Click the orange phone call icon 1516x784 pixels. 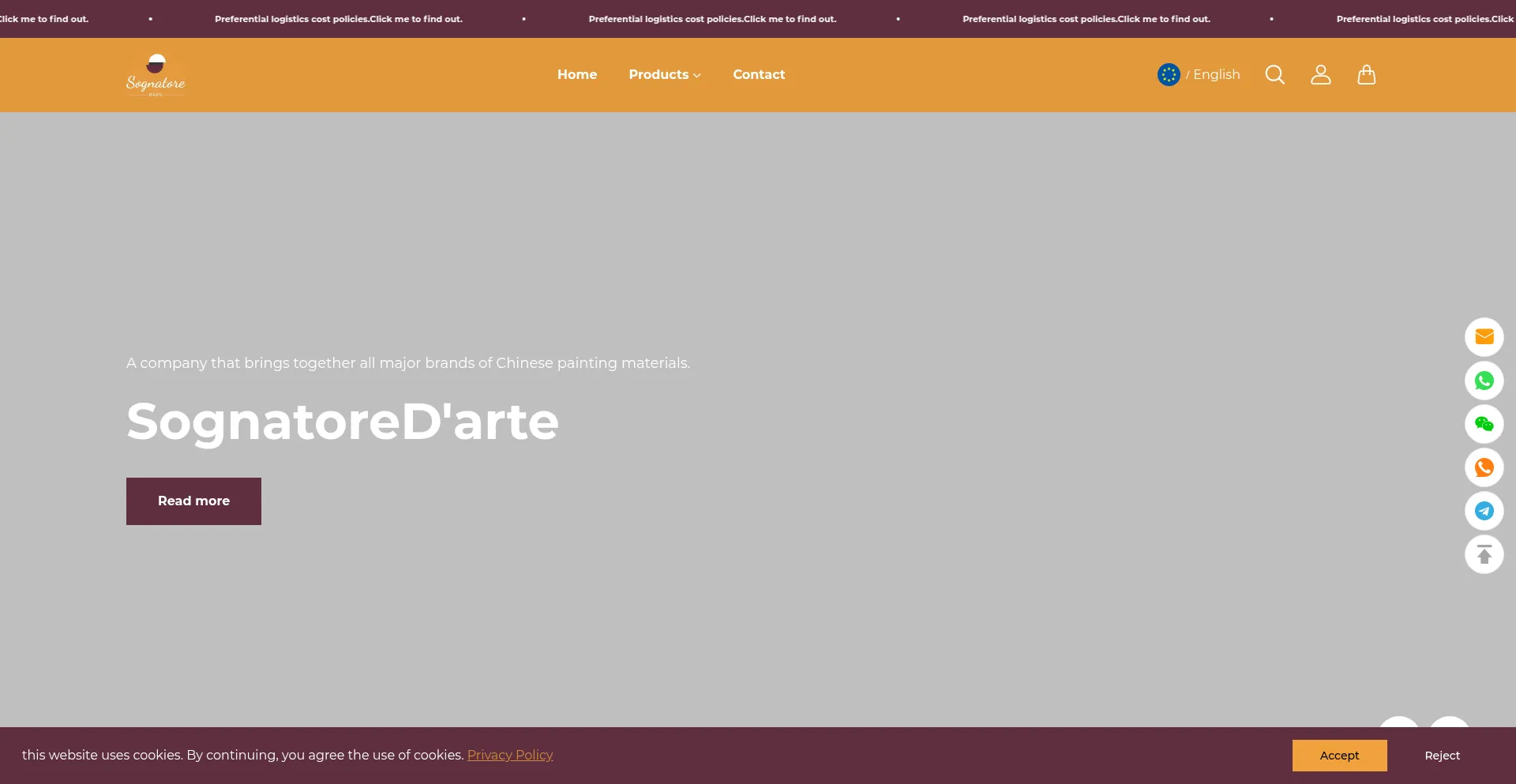coord(1484,467)
